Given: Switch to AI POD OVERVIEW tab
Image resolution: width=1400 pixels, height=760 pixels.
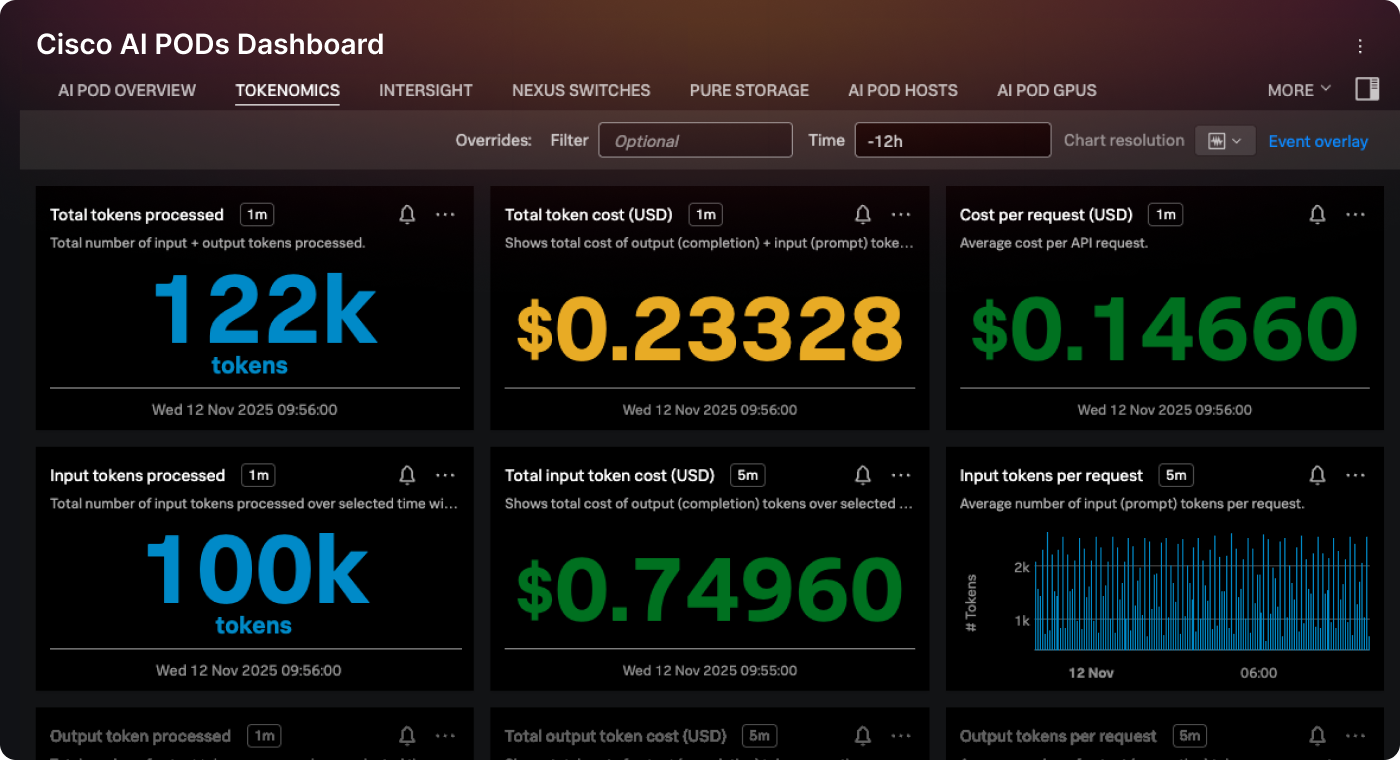Looking at the screenshot, I should [127, 90].
